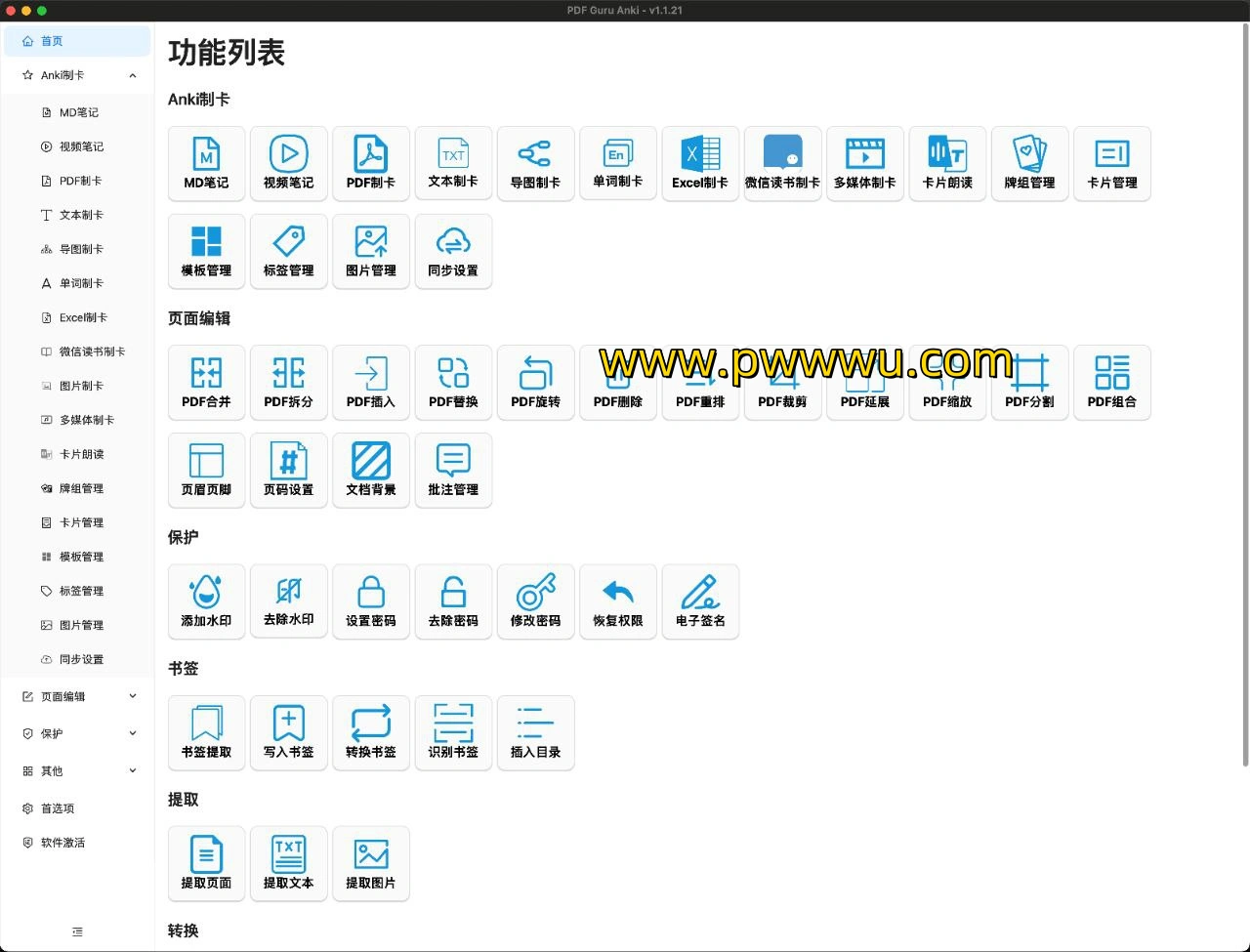This screenshot has height=952, width=1250.
Task: Open the 文档背景 background tool
Action: [x=371, y=470]
